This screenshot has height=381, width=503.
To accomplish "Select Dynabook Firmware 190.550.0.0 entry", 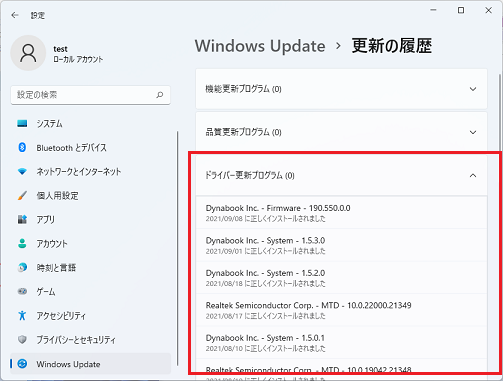I will pyautogui.click(x=341, y=213).
